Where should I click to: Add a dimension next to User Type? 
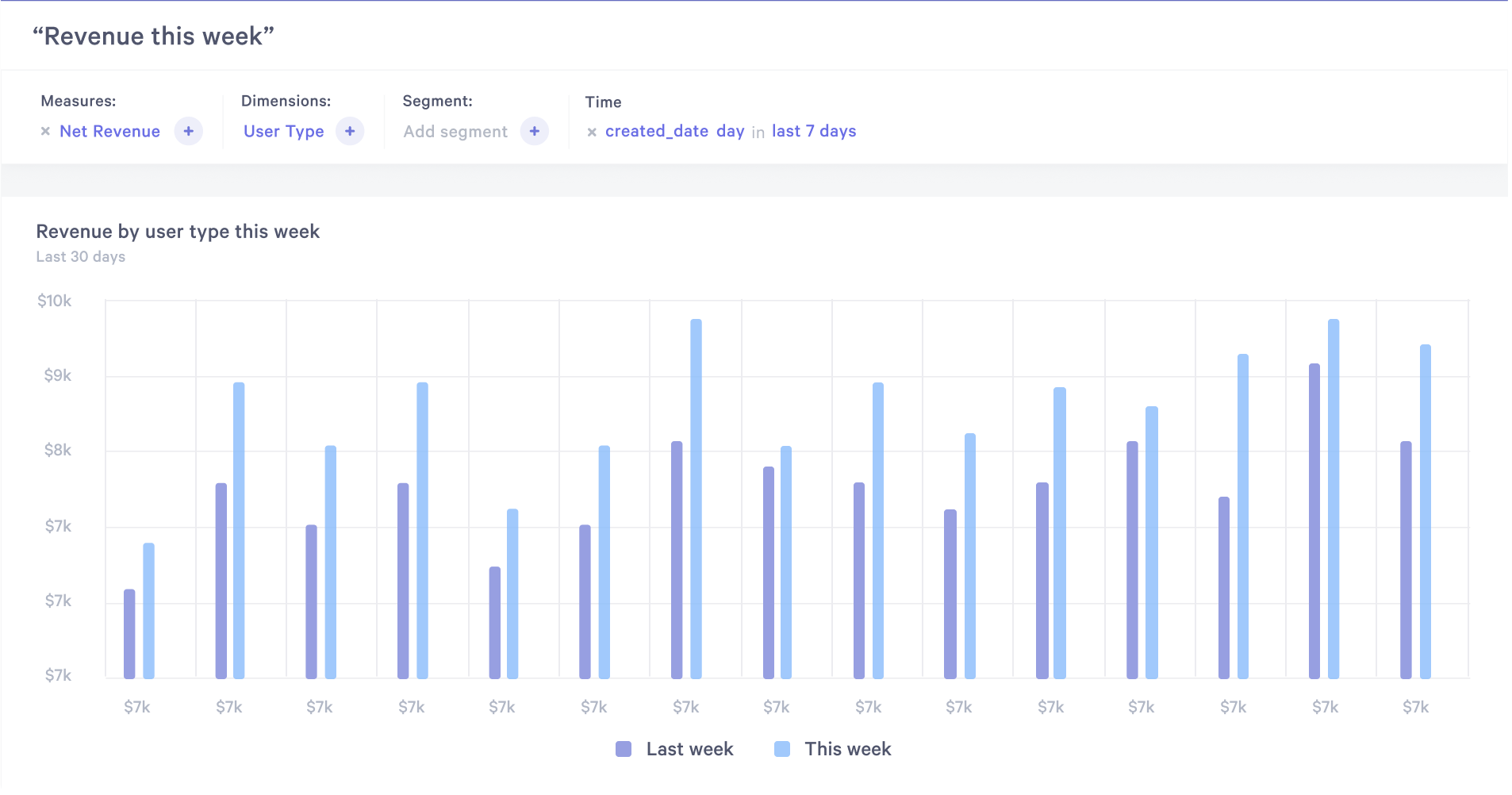pyautogui.click(x=350, y=131)
